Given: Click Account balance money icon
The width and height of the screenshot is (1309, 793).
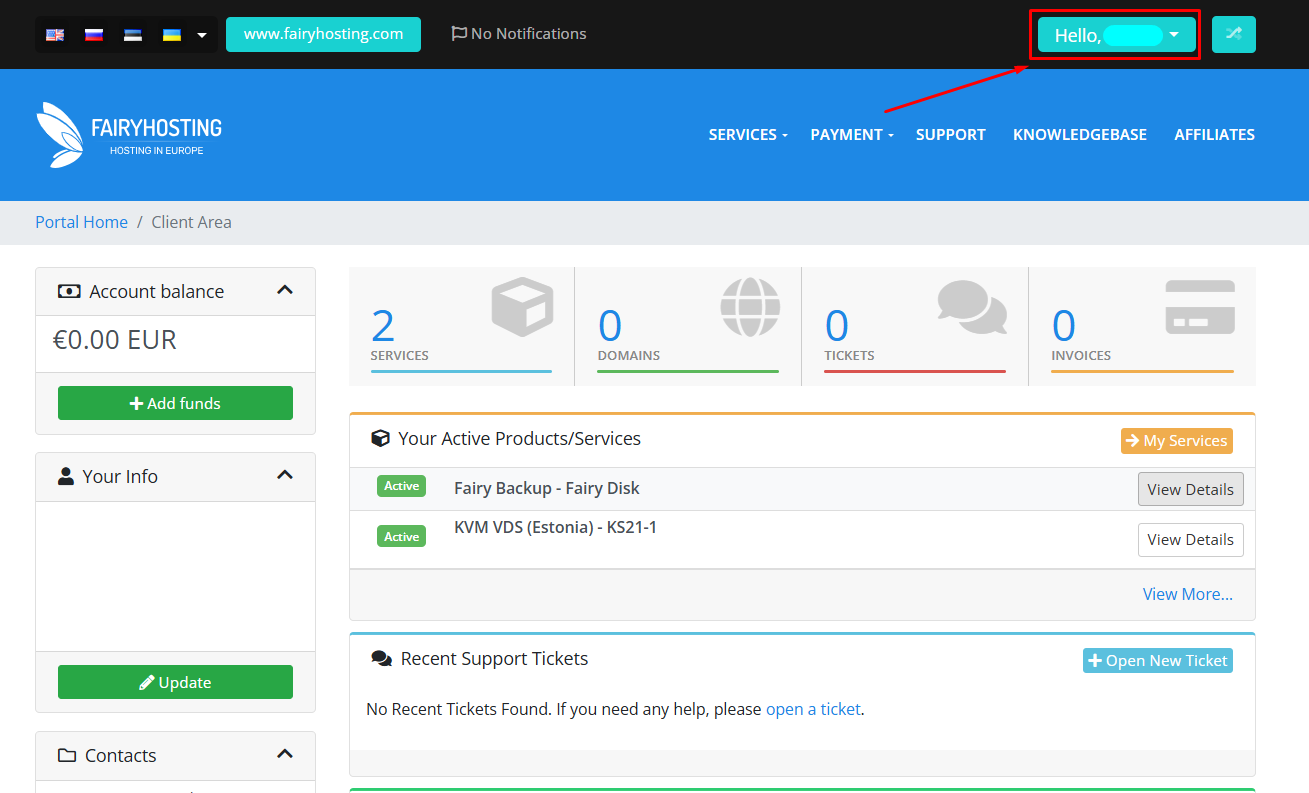Looking at the screenshot, I should (x=68, y=291).
